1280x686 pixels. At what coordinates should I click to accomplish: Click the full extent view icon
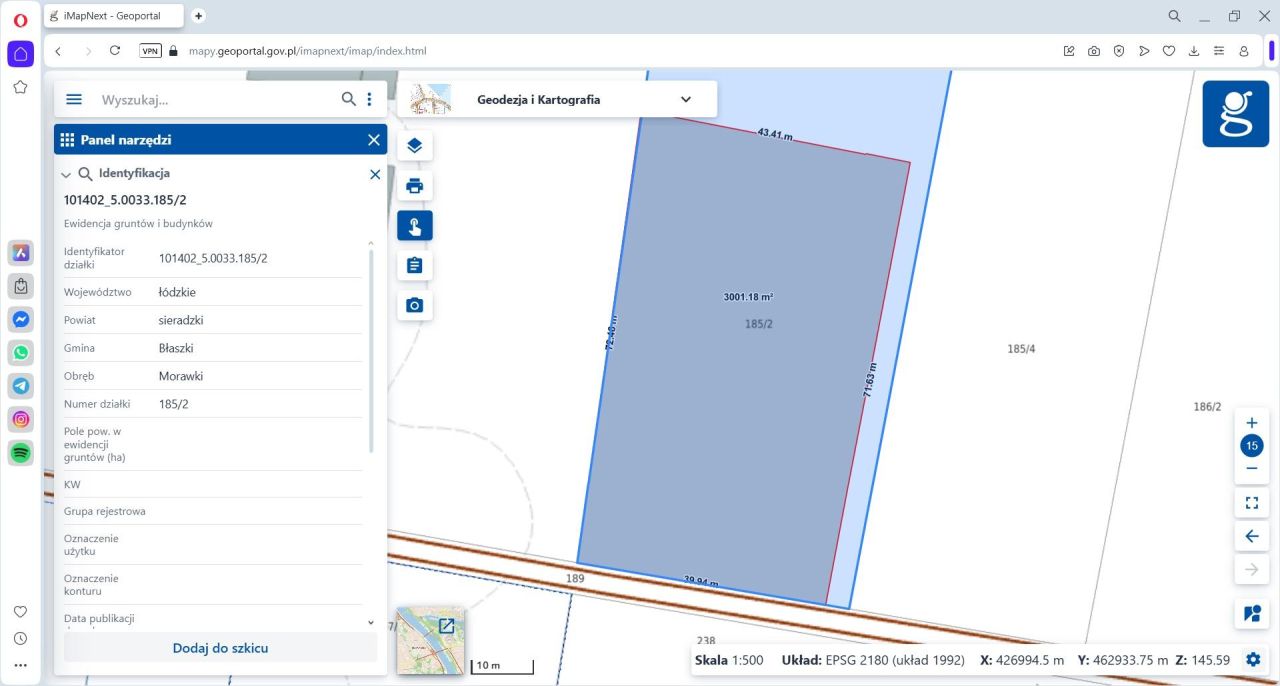(x=1251, y=503)
